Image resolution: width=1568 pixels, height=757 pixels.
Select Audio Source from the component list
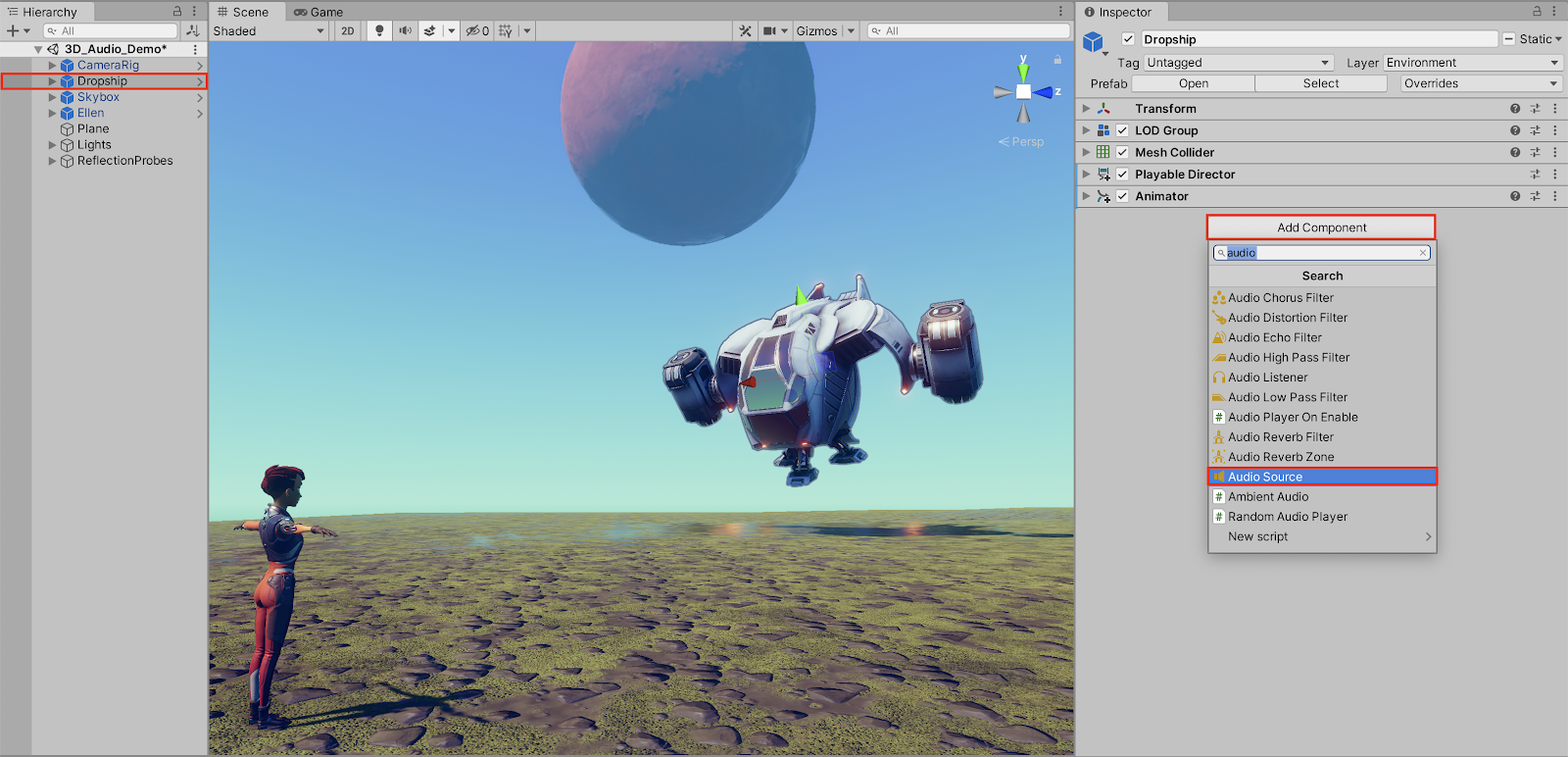[x=1321, y=477]
